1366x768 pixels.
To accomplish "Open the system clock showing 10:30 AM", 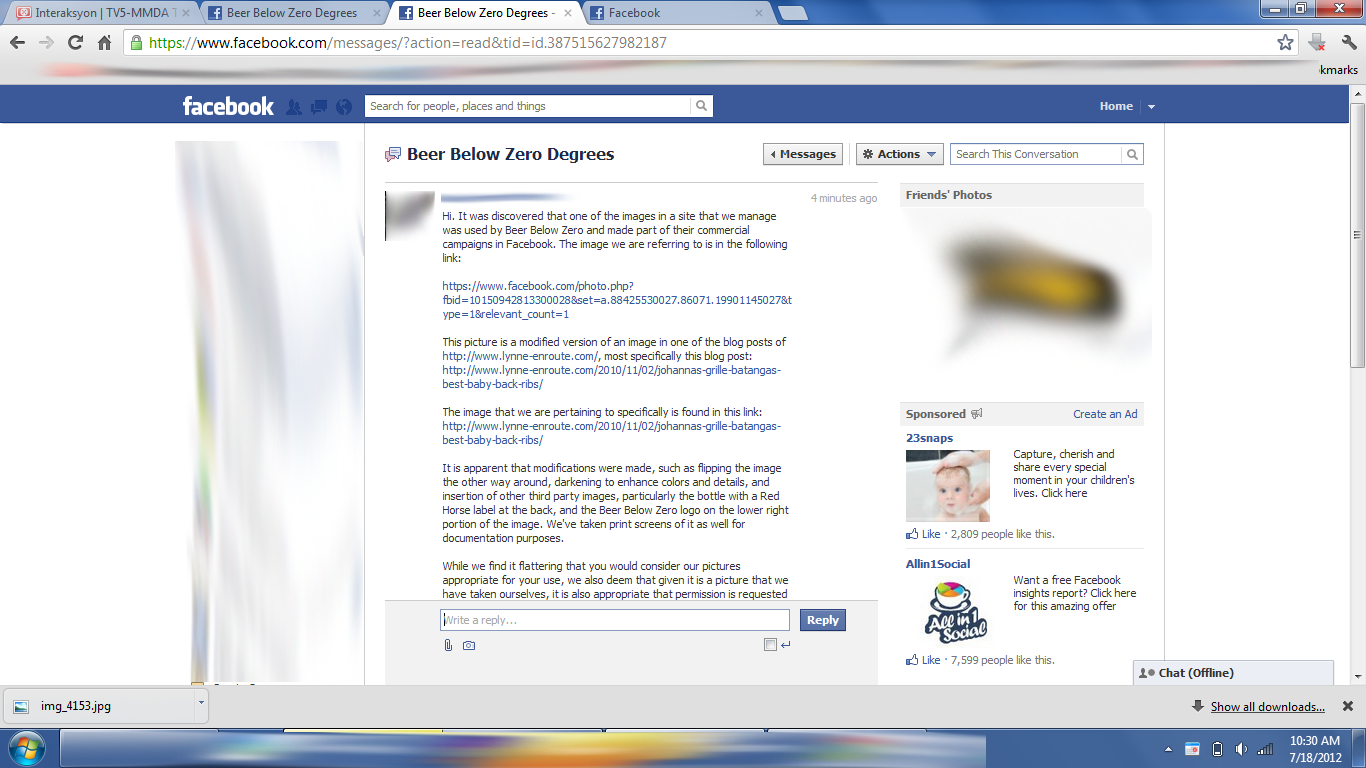I will pyautogui.click(x=1315, y=749).
